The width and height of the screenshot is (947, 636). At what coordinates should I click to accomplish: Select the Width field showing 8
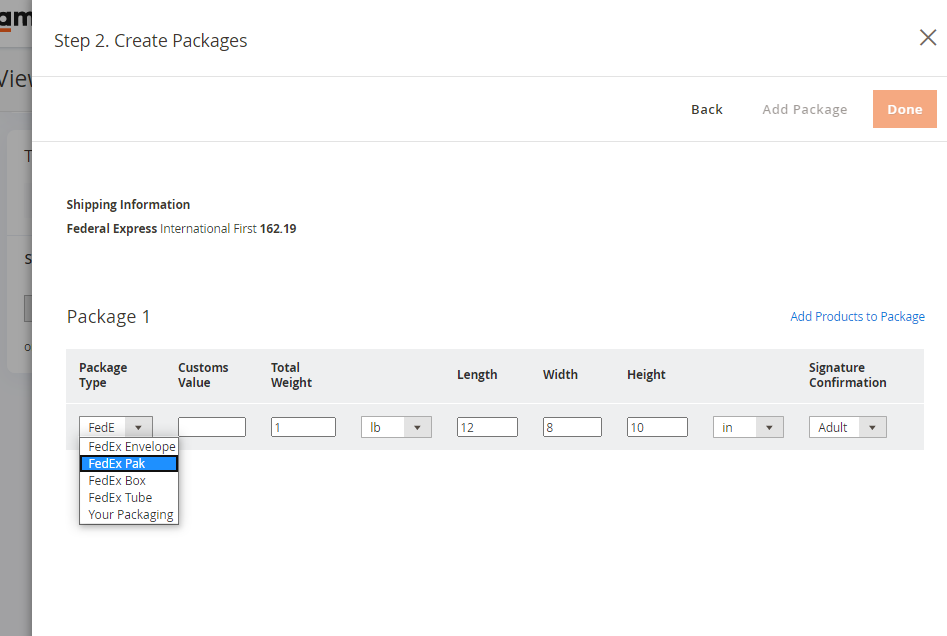(572, 426)
